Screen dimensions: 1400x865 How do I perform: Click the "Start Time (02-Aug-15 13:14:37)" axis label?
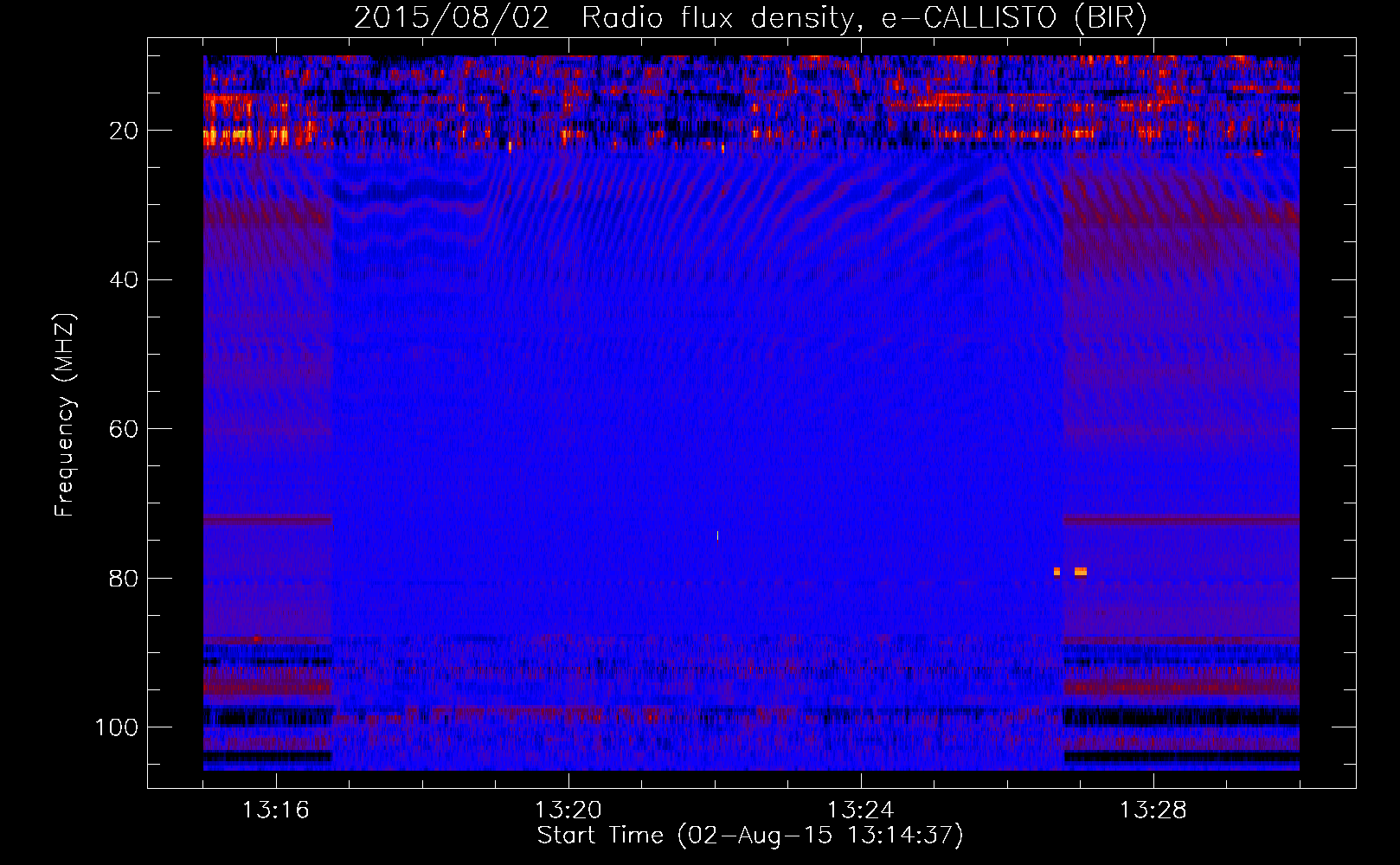coord(750,836)
